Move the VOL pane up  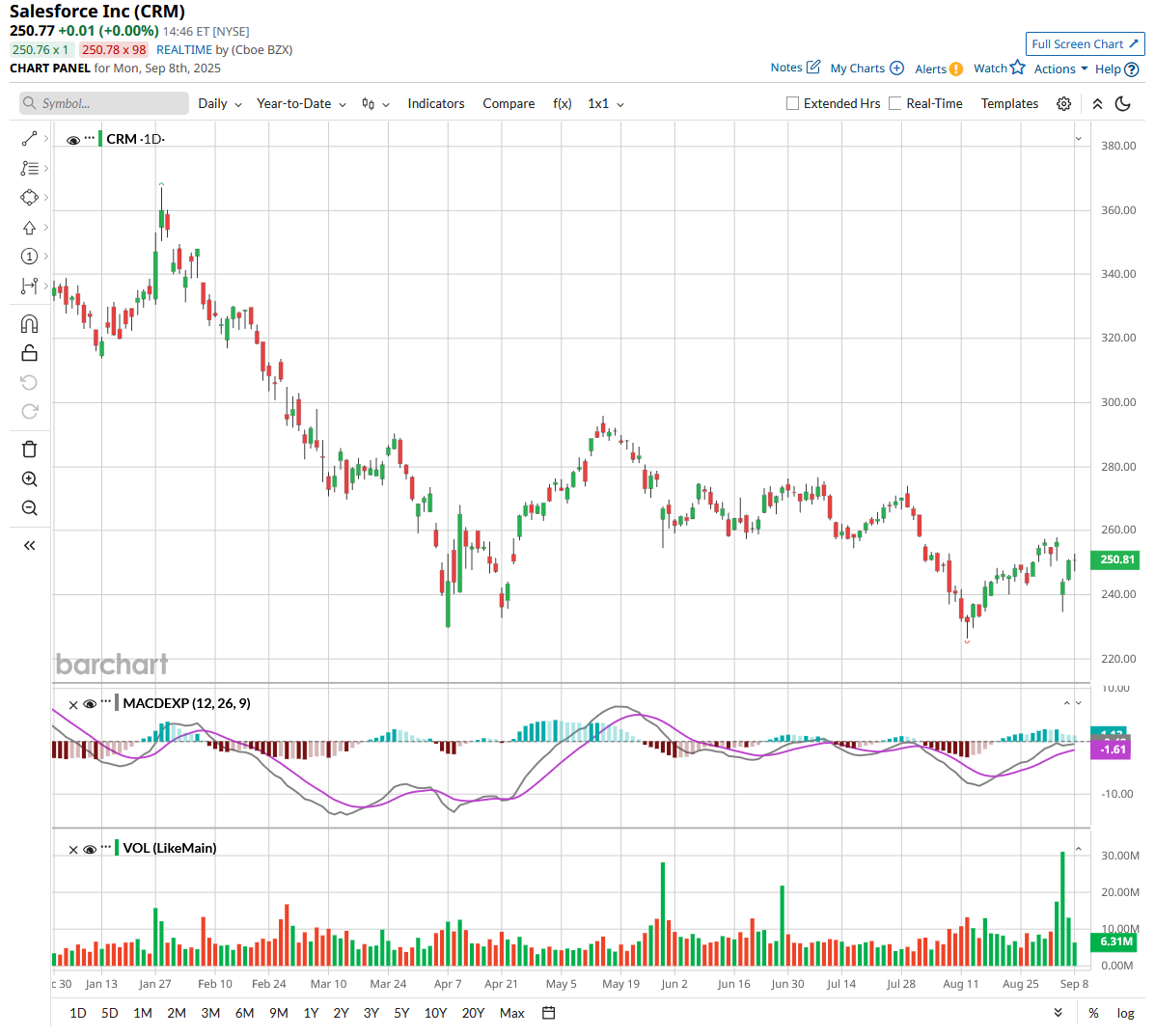[1079, 849]
